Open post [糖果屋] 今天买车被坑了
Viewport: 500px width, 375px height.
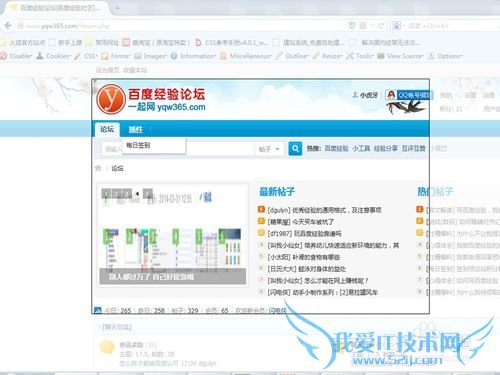[x=301, y=222]
